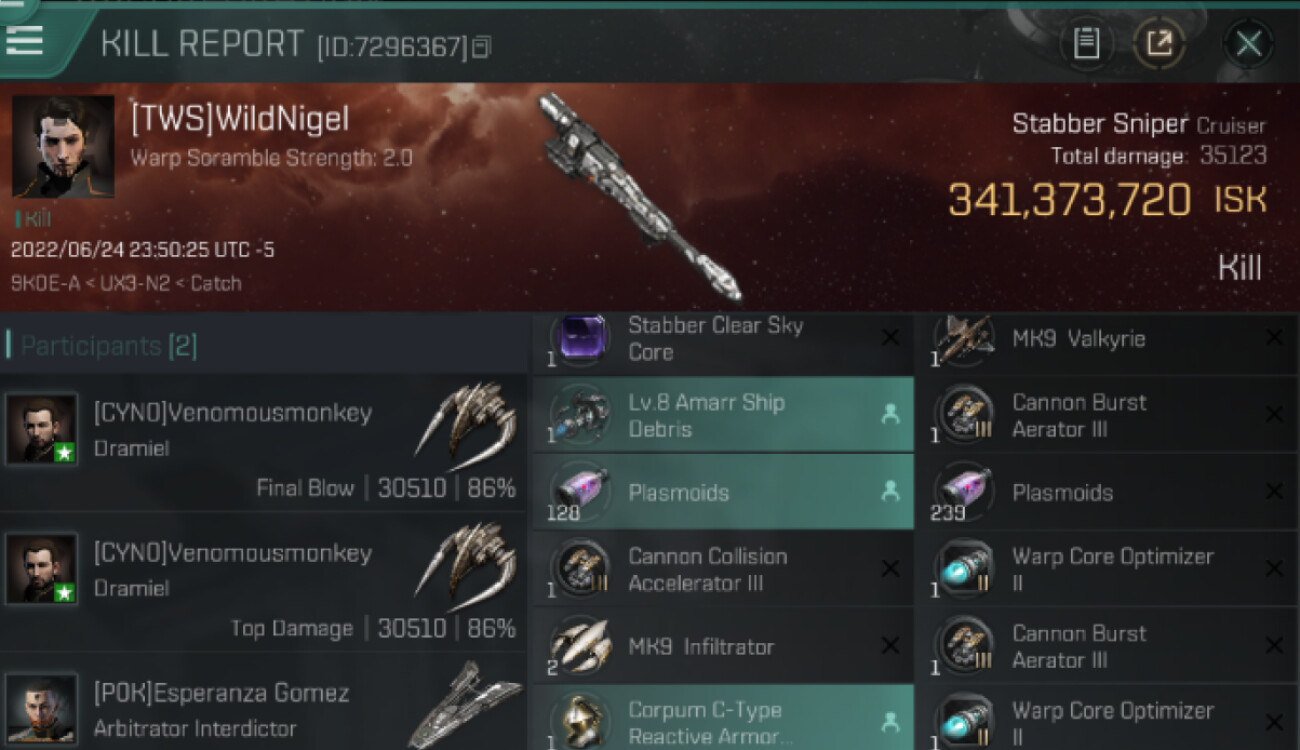This screenshot has width=1300, height=750.
Task: Toggle person marker on Amarr Ship Debris
Action: pyautogui.click(x=890, y=414)
